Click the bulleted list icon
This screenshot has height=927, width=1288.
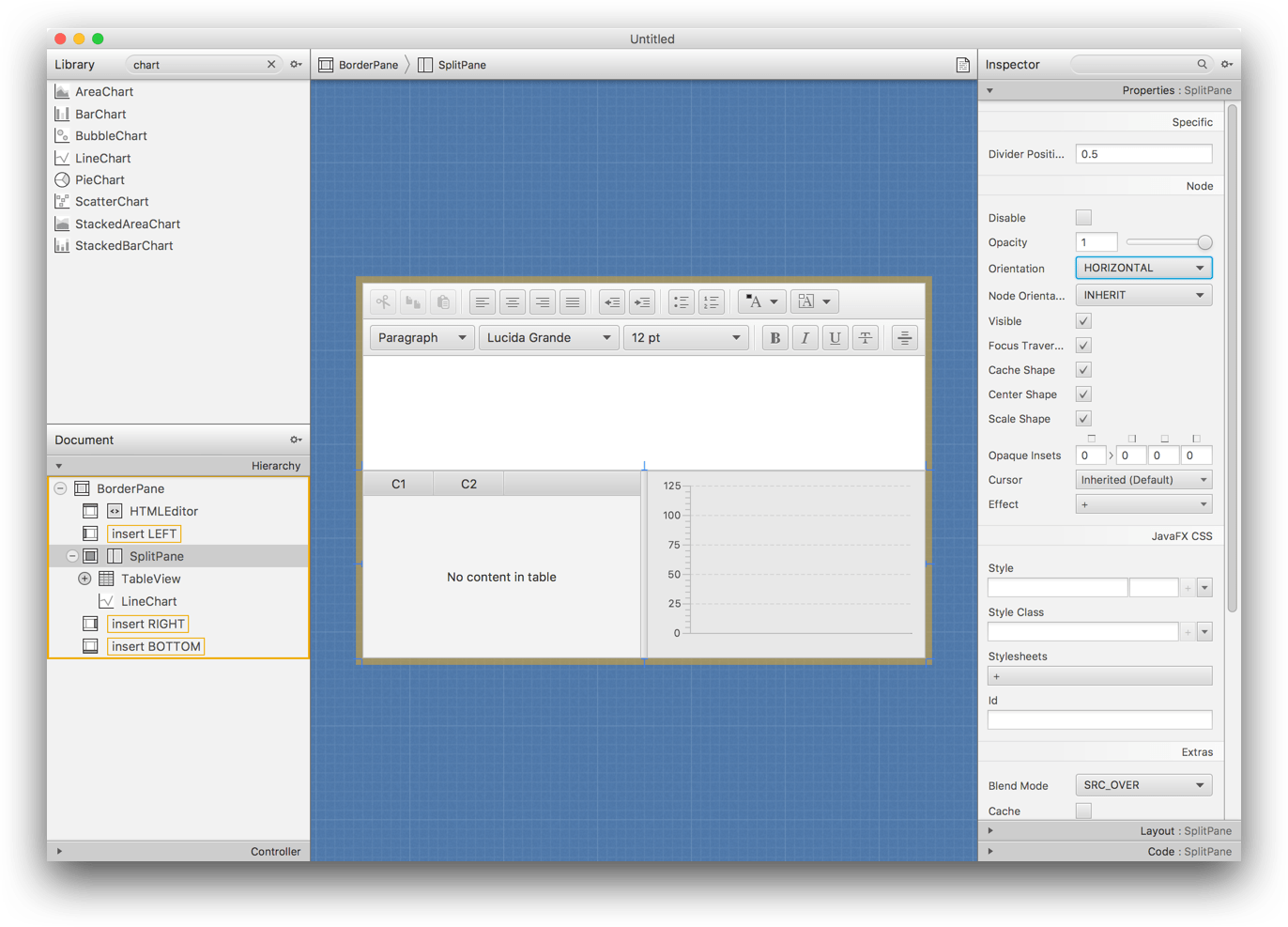[681, 302]
